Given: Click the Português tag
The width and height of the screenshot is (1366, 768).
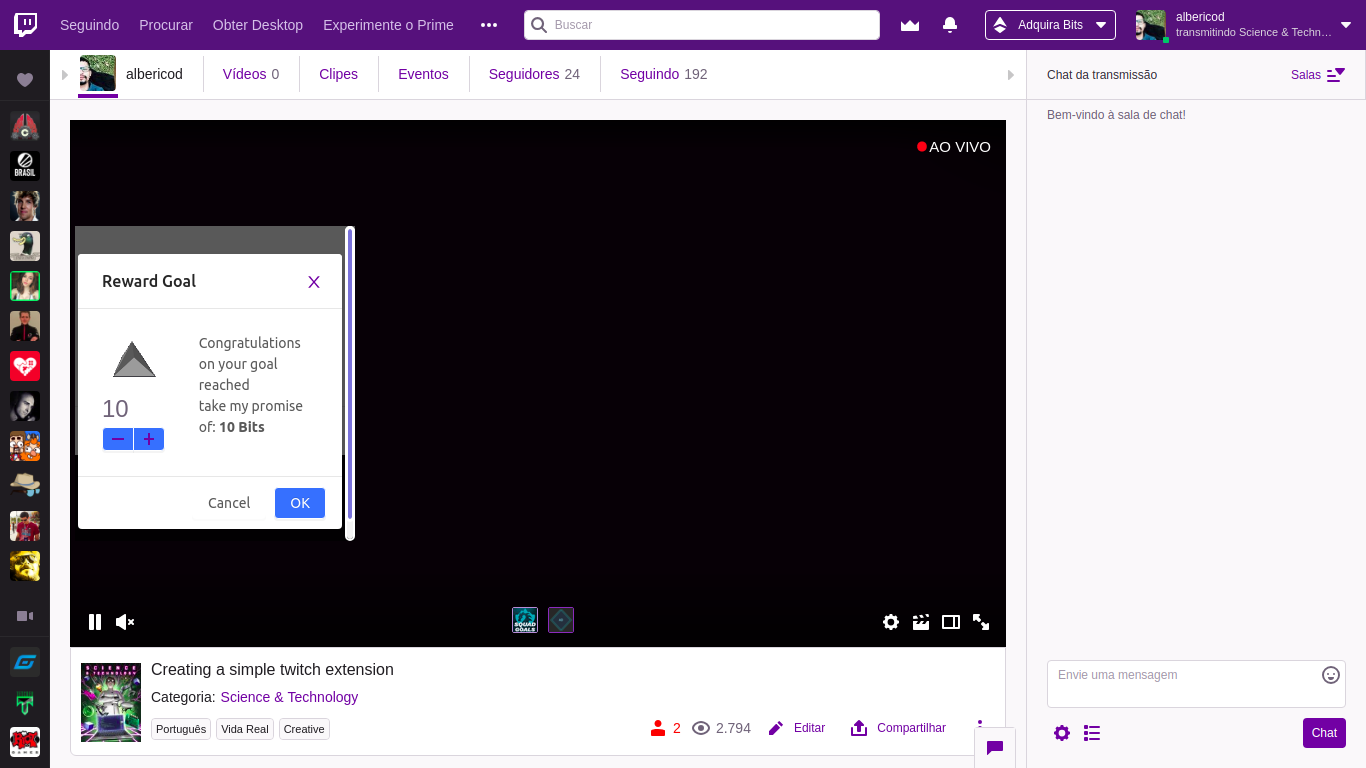Looking at the screenshot, I should coord(181,729).
